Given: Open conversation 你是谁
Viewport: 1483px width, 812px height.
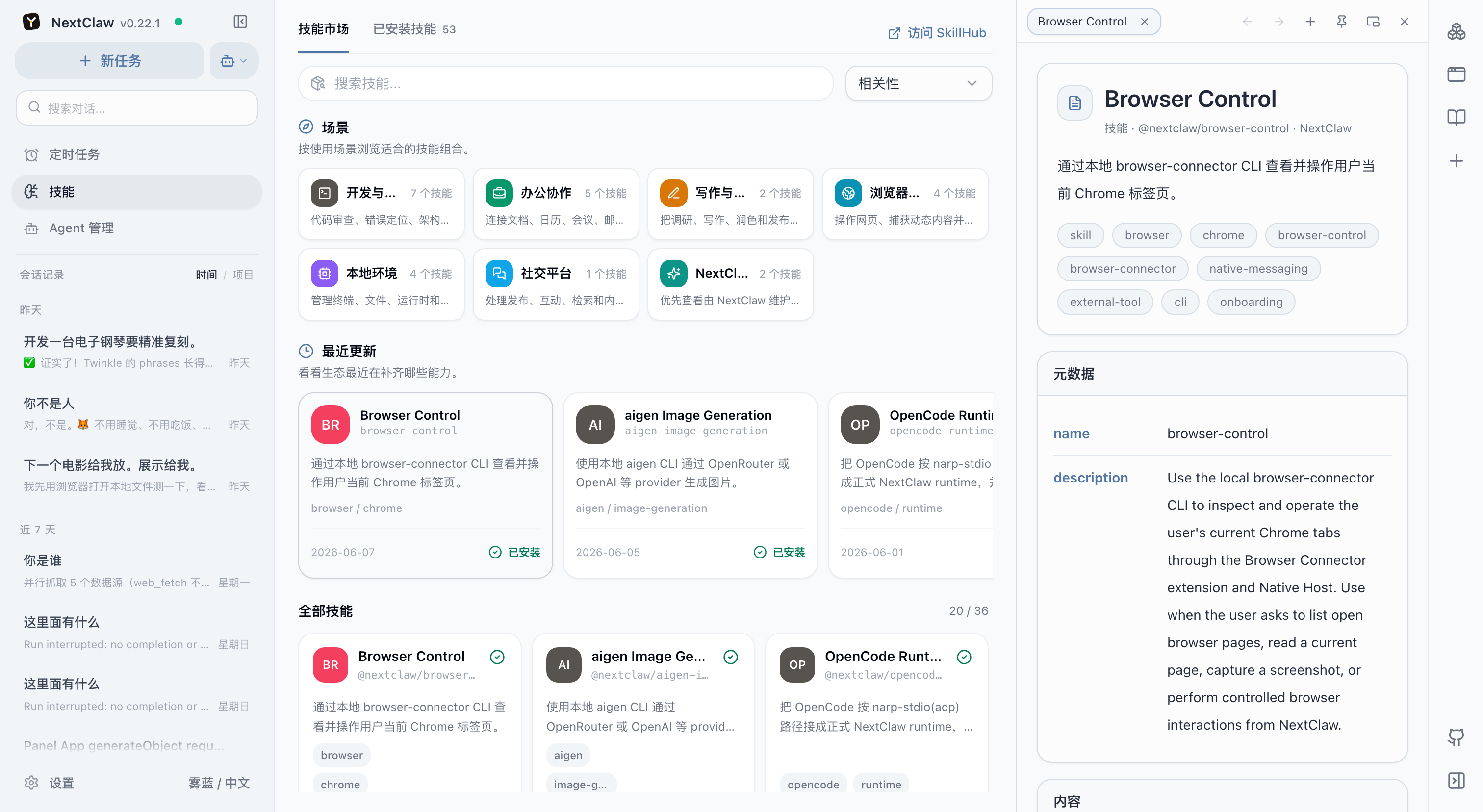Looking at the screenshot, I should (x=136, y=571).
